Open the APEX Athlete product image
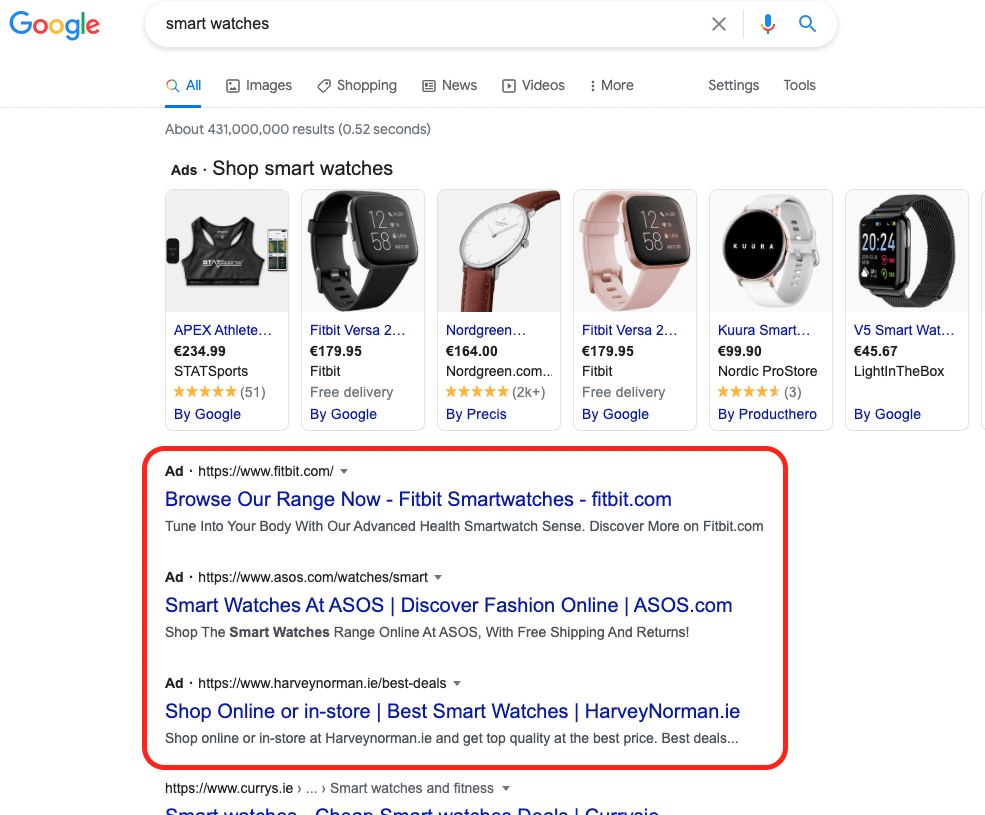This screenshot has width=985, height=815. [x=227, y=251]
